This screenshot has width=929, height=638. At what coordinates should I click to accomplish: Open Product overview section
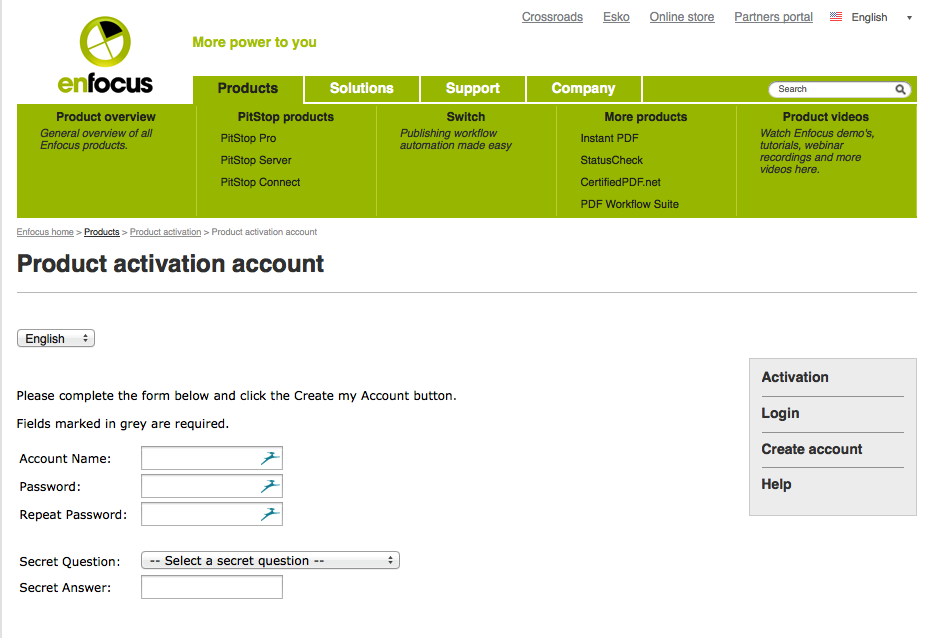[x=106, y=117]
